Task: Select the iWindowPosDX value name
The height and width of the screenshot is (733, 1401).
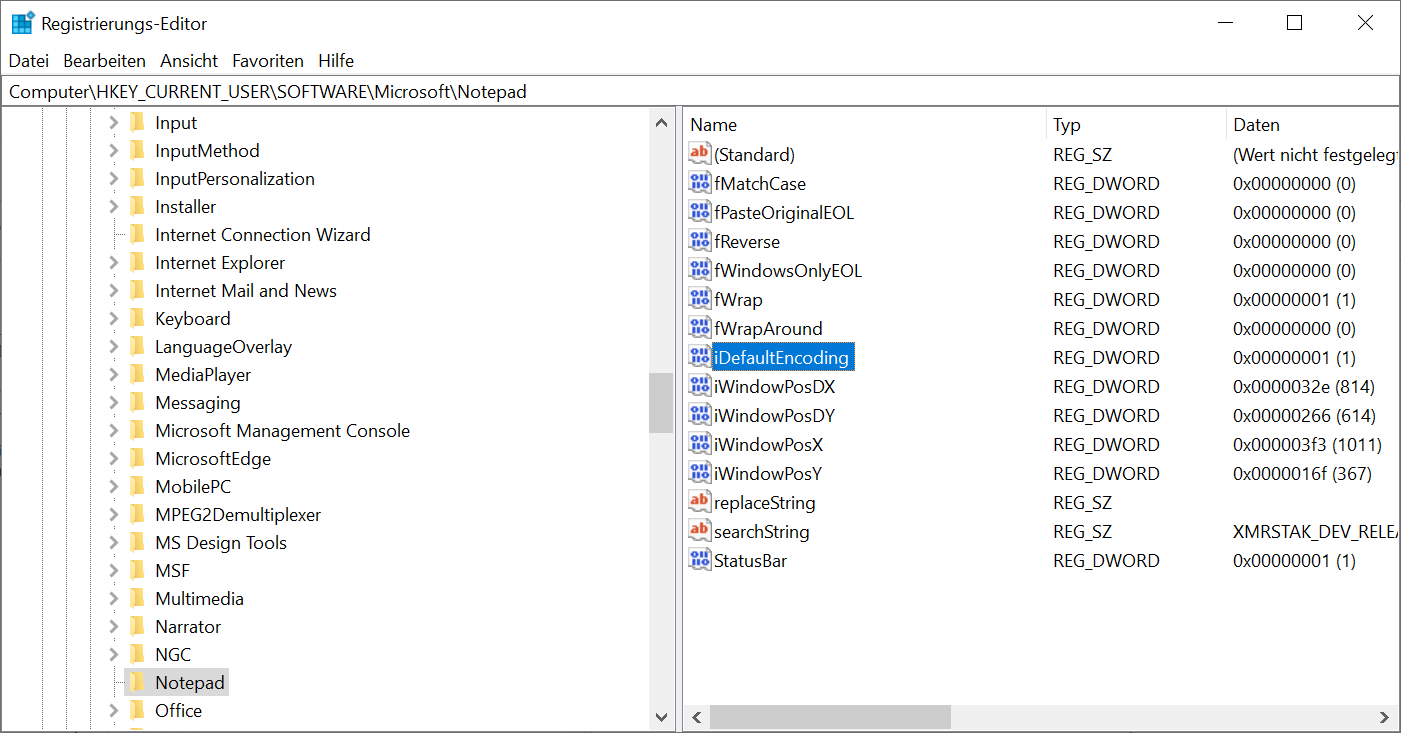Action: (774, 386)
